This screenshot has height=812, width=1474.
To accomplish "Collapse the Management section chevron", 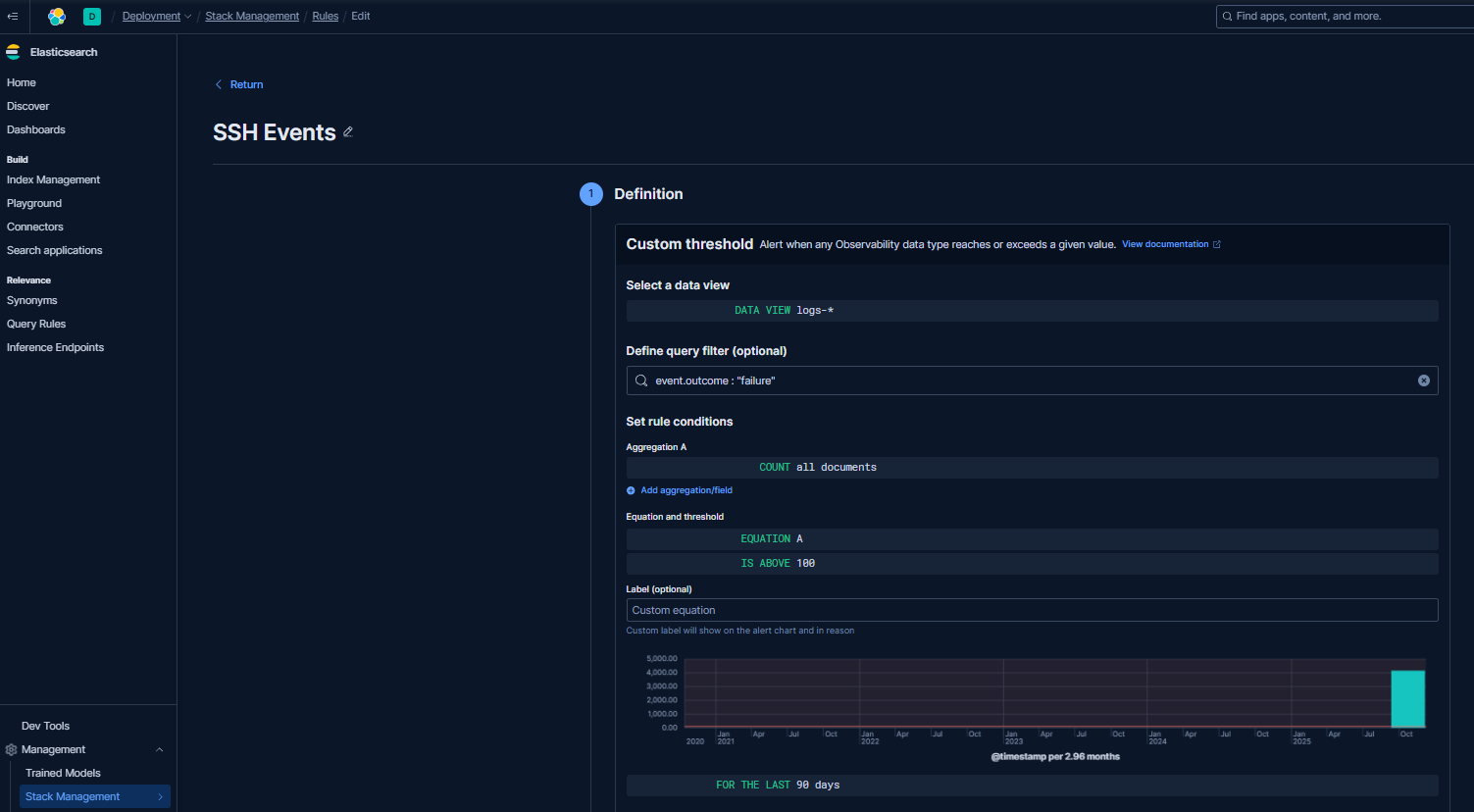I will 160,750.
